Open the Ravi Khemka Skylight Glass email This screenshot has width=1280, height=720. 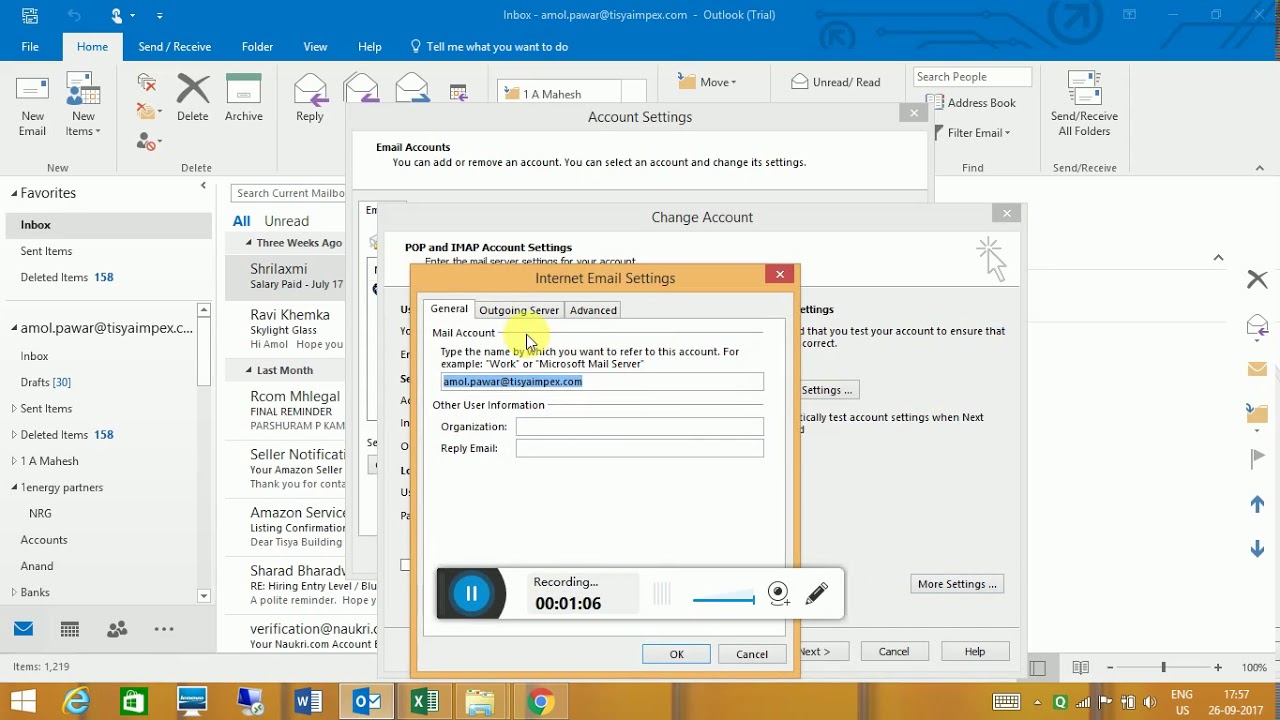[x=285, y=329]
